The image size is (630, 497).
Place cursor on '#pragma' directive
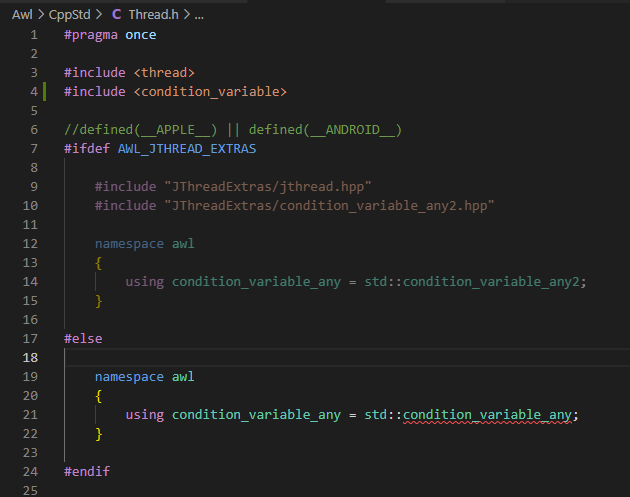tap(91, 35)
